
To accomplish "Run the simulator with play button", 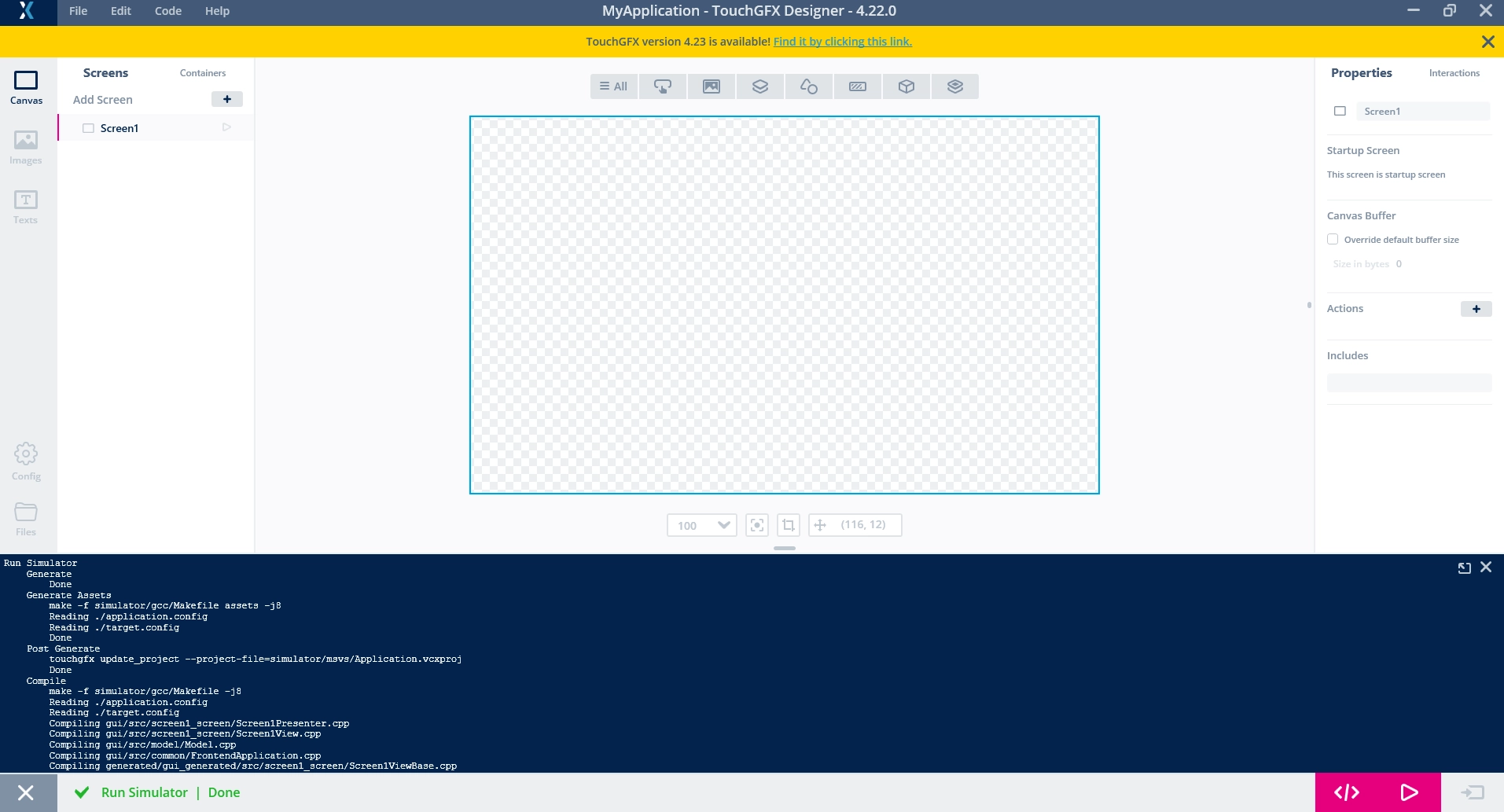I will tap(1409, 792).
